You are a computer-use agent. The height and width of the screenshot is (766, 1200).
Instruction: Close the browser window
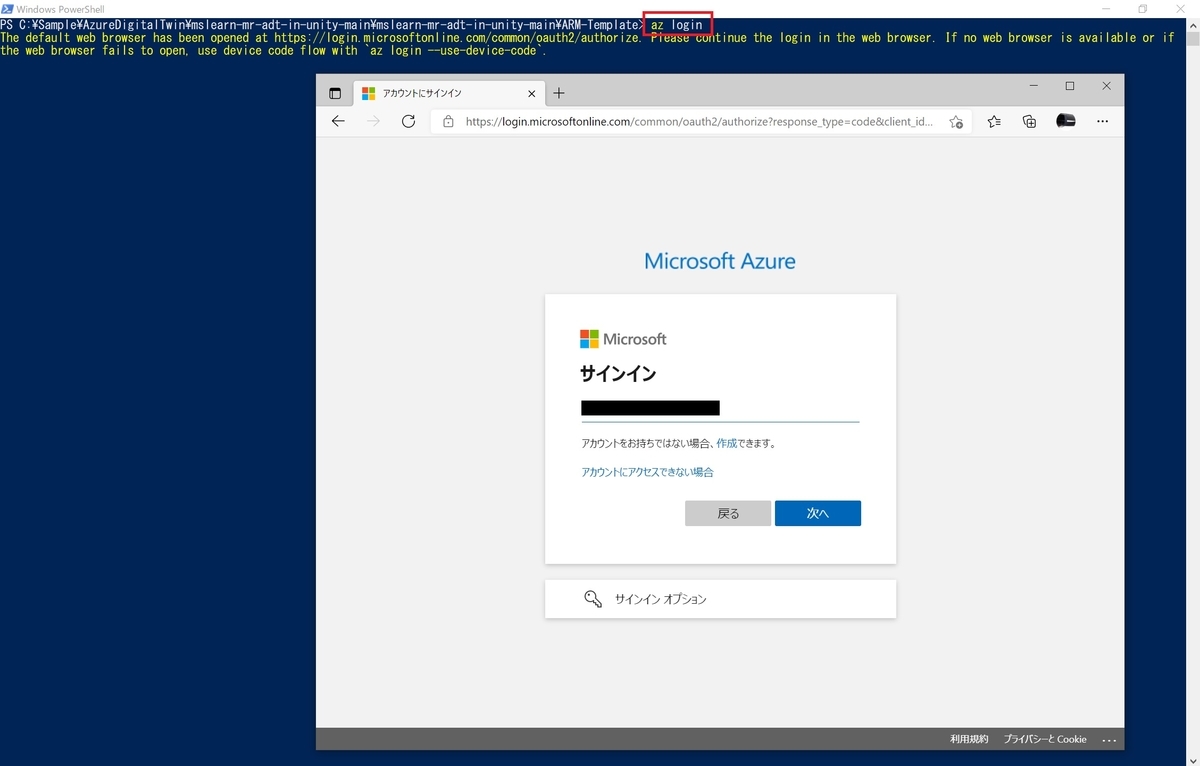pos(1106,86)
